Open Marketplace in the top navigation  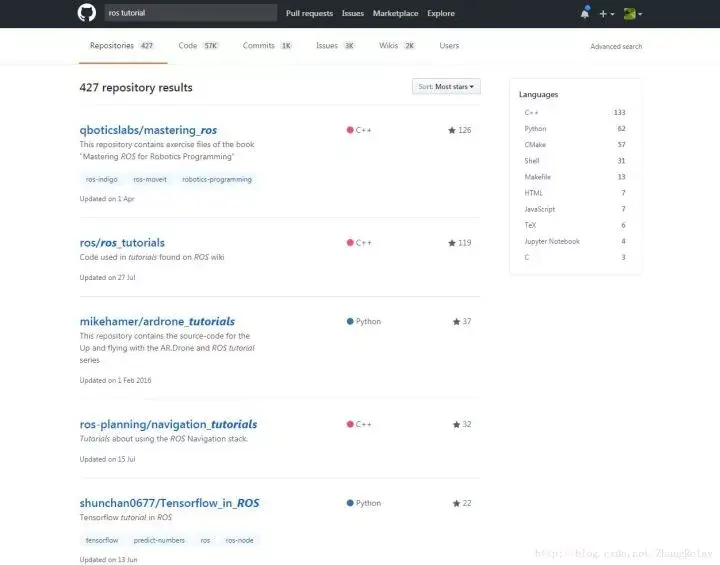coord(395,14)
